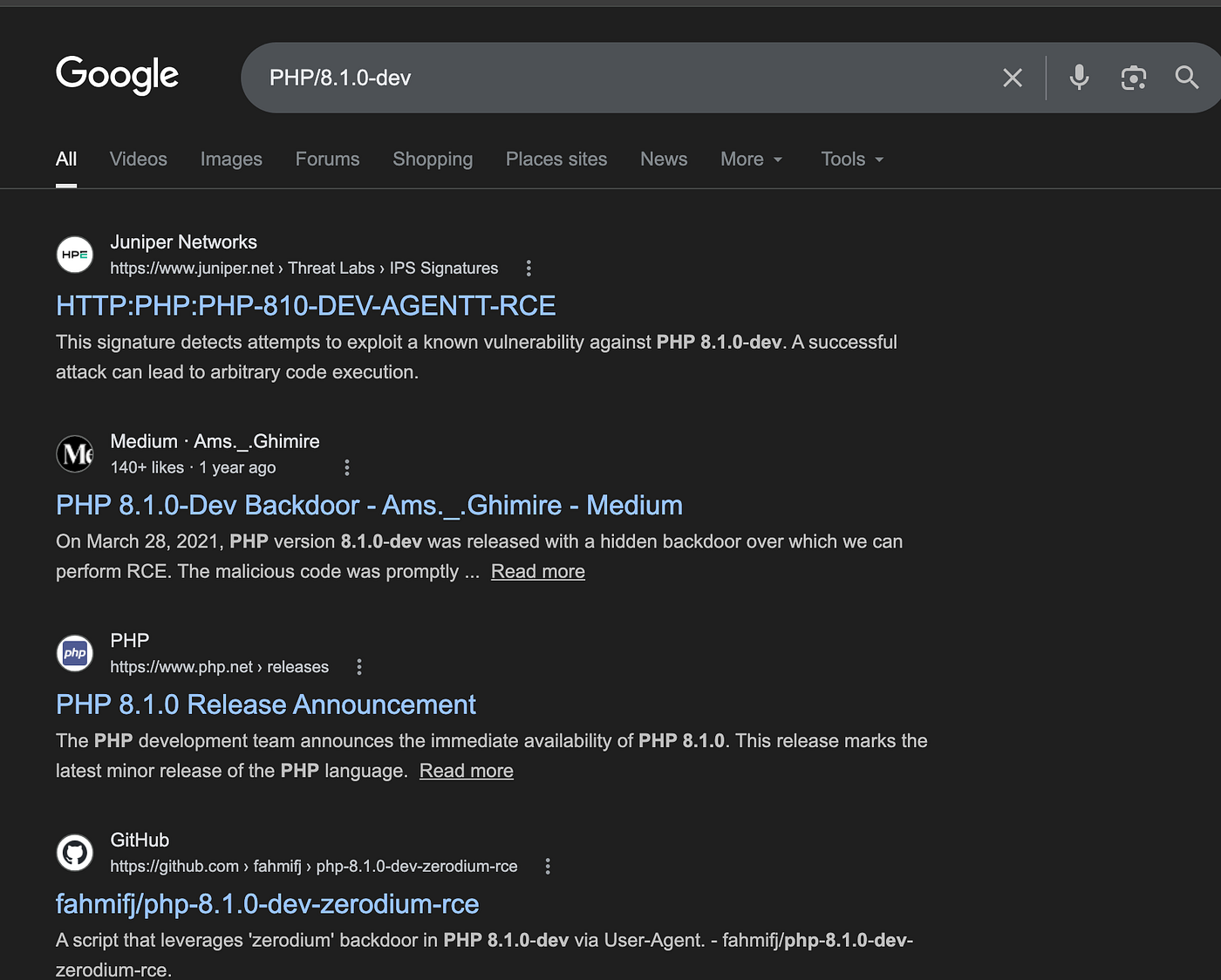Switch to the Shopping tab

pyautogui.click(x=433, y=160)
